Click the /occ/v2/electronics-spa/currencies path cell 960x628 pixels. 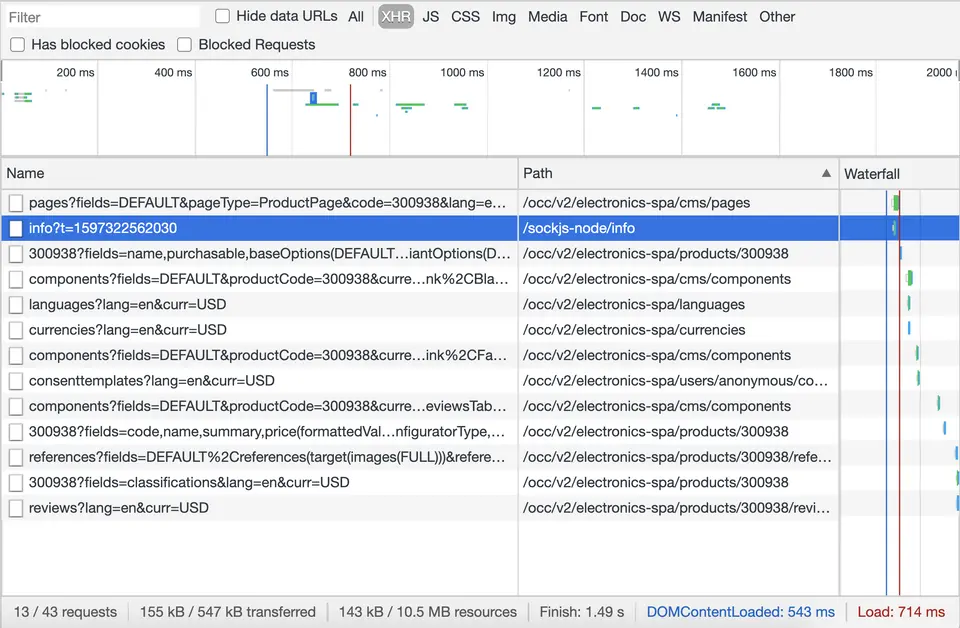(x=678, y=330)
